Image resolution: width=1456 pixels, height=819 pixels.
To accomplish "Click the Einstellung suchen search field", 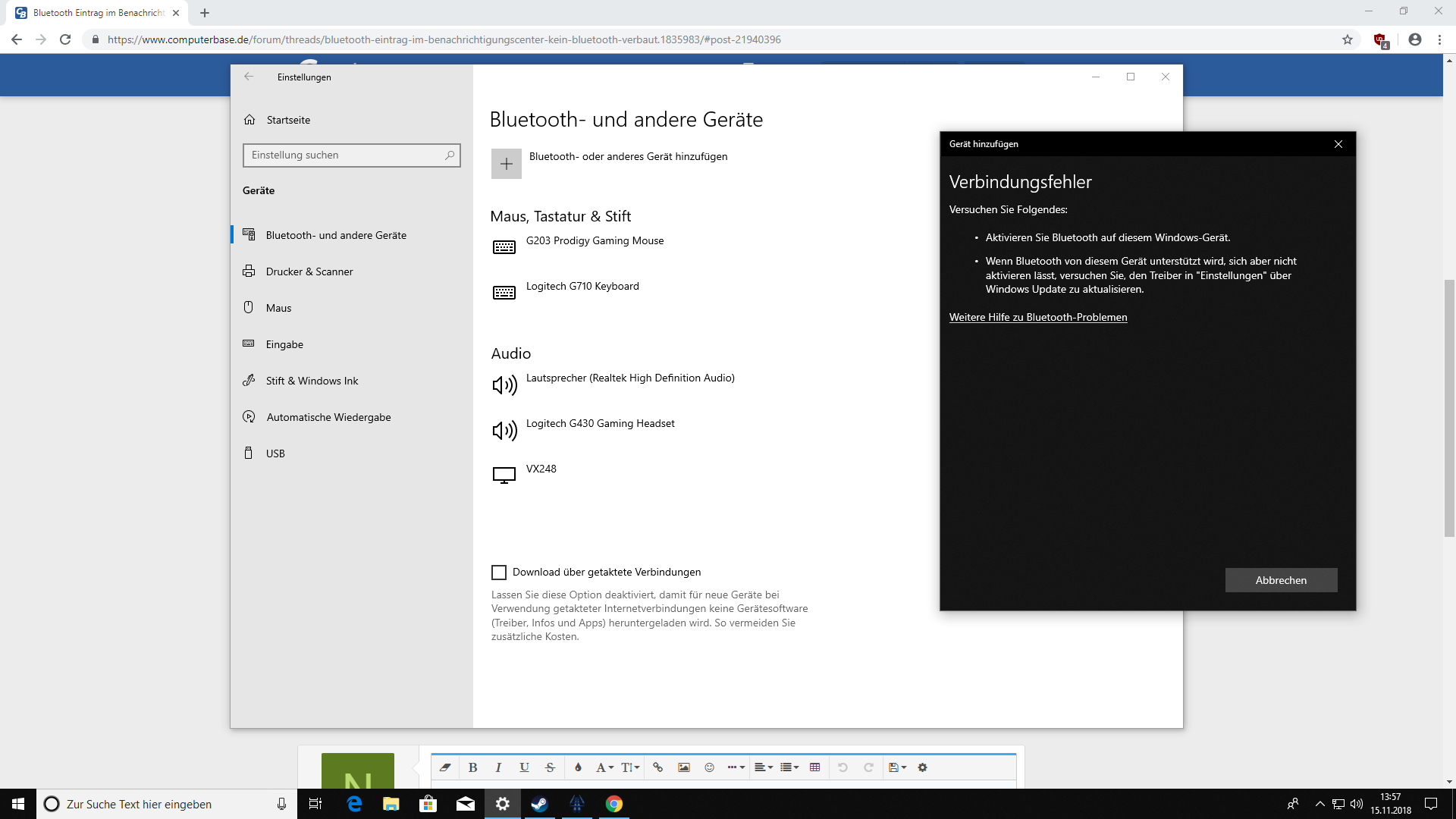I will (x=346, y=155).
